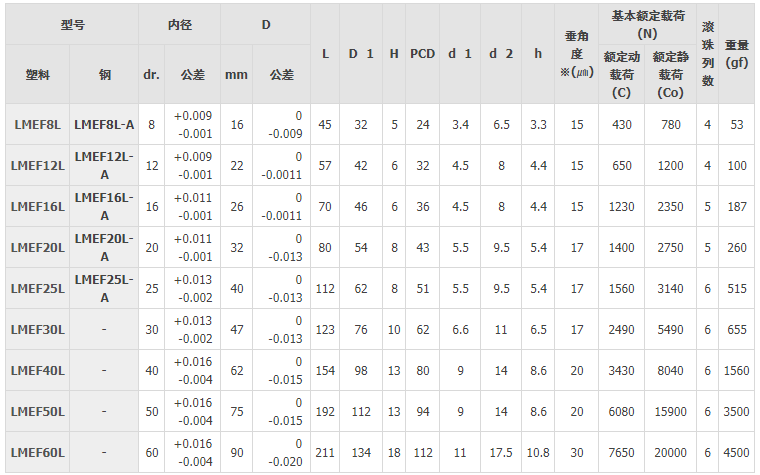Viewport: 760px width, 475px height.
Task: Select the LMEF12L-A steel model cell
Action: coord(104,165)
